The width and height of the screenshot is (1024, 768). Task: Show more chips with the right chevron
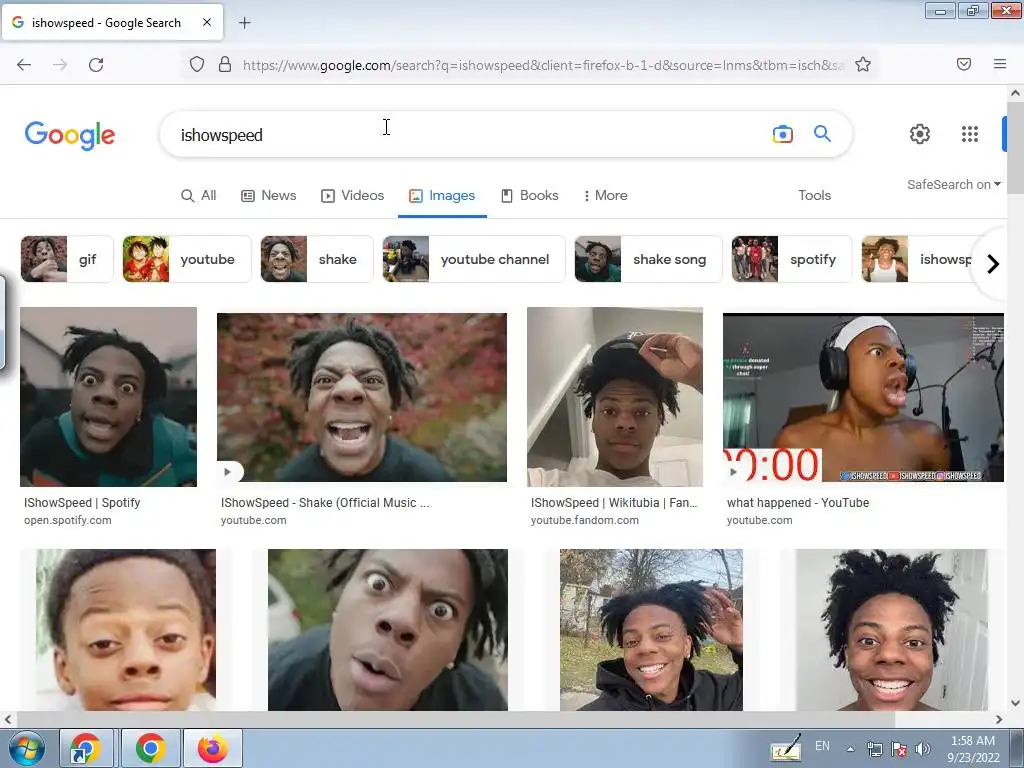[992, 264]
